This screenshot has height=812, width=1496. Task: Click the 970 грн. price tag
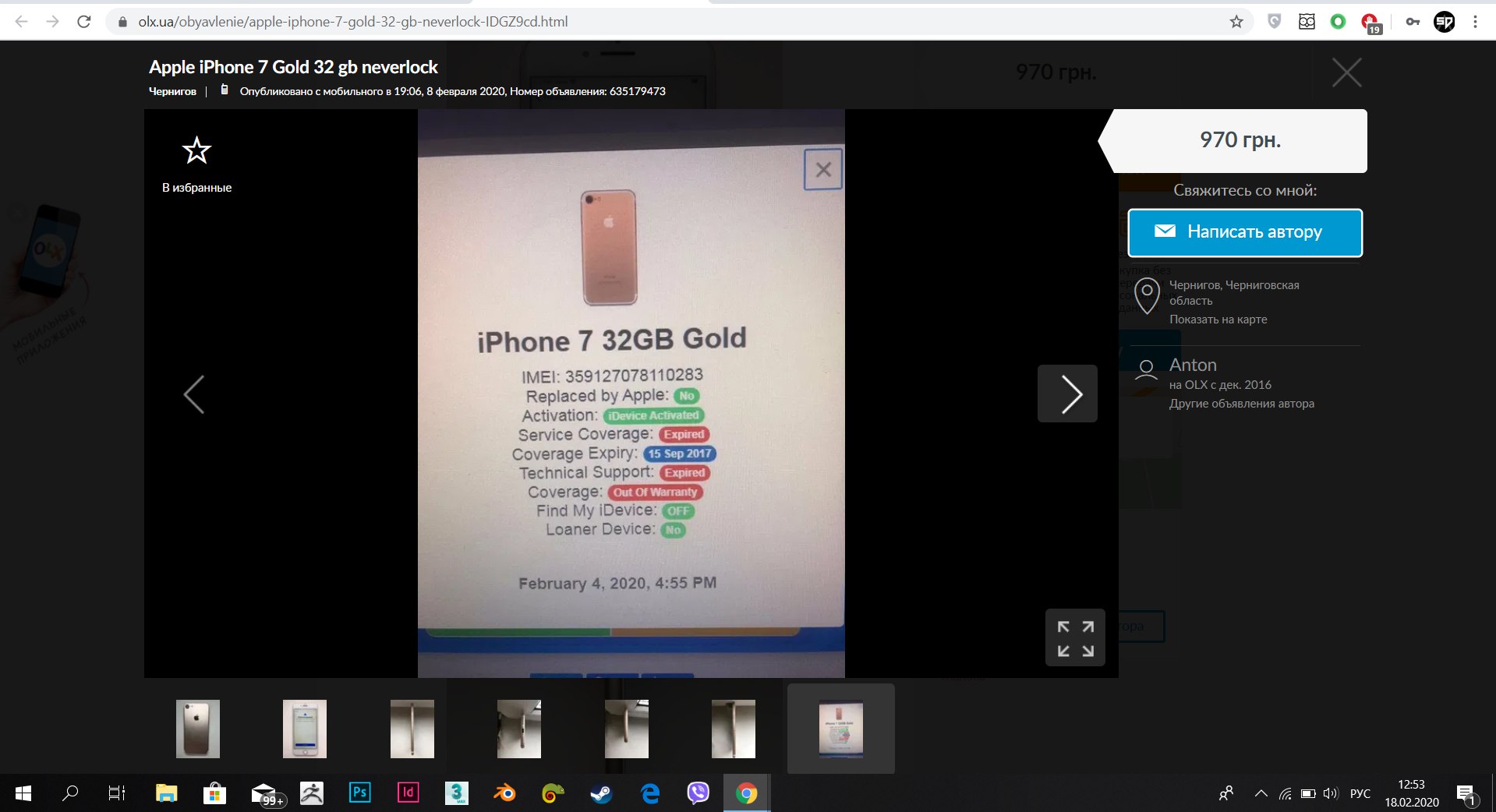click(1240, 140)
